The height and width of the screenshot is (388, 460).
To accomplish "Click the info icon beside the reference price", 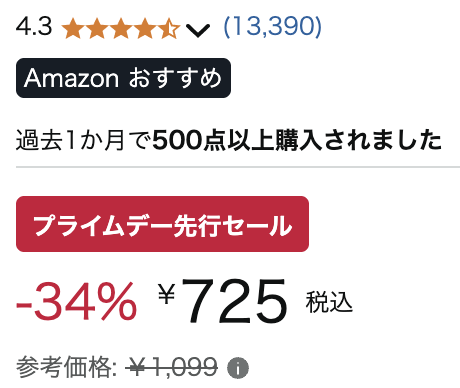I will (x=238, y=368).
